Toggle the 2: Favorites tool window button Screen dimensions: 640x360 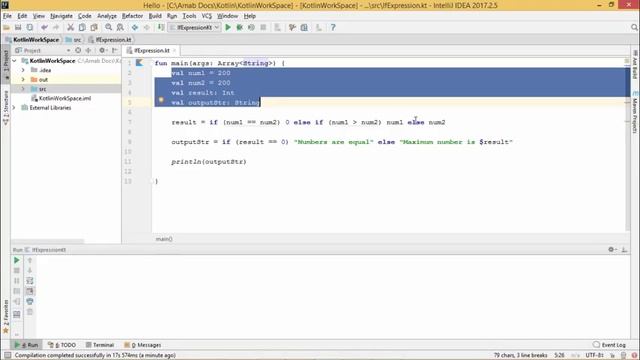(6, 317)
